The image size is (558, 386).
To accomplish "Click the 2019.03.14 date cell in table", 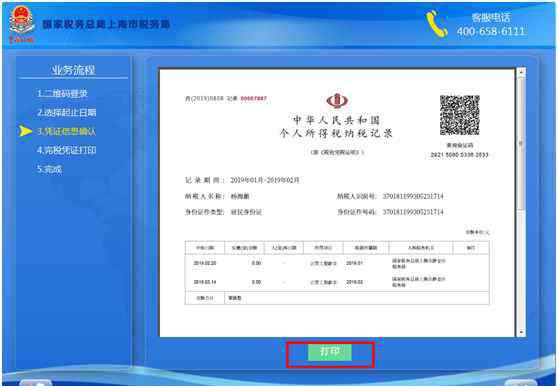I will click(205, 282).
